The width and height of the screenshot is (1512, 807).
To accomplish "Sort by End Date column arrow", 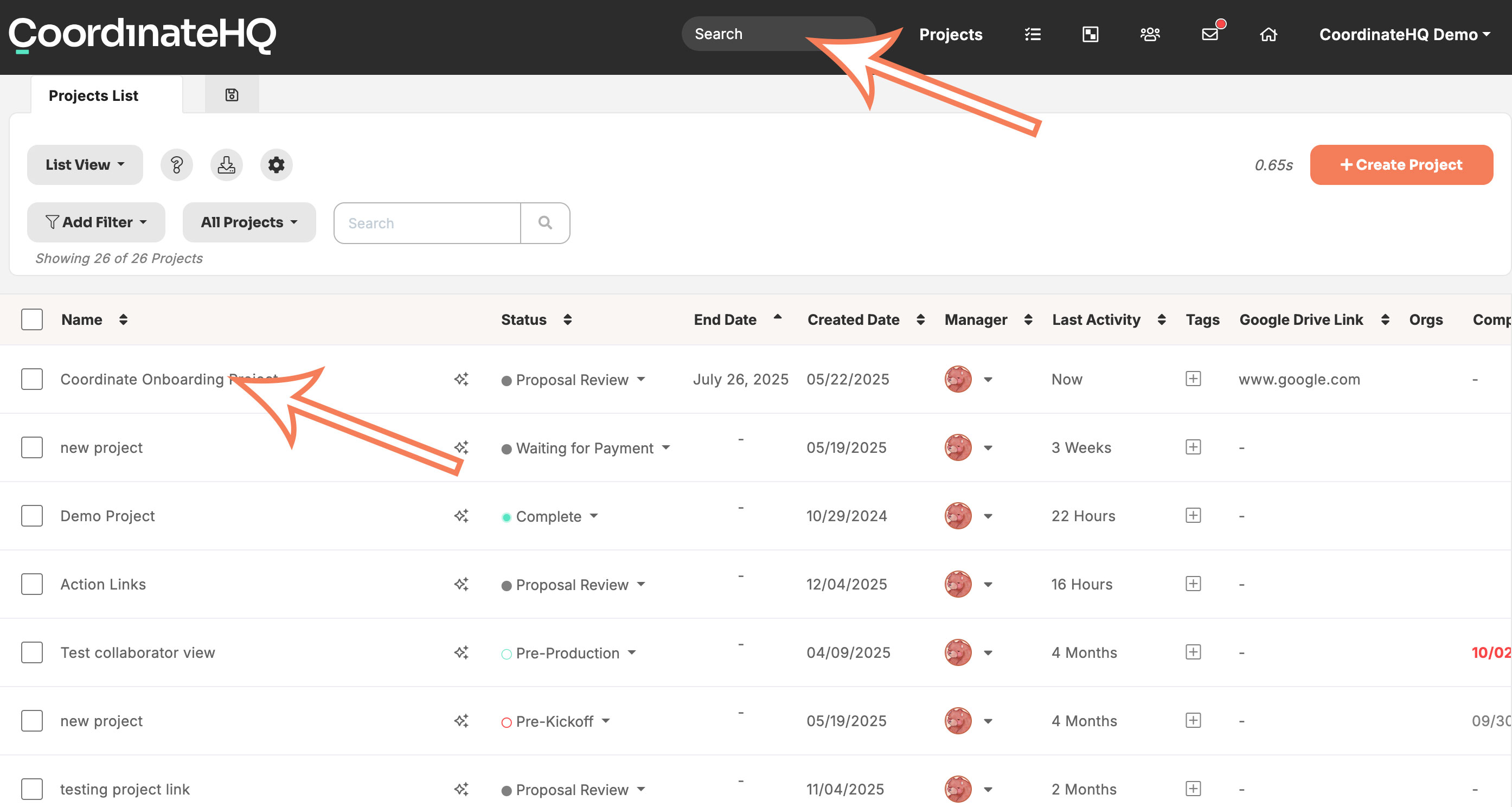I will pyautogui.click(x=778, y=316).
